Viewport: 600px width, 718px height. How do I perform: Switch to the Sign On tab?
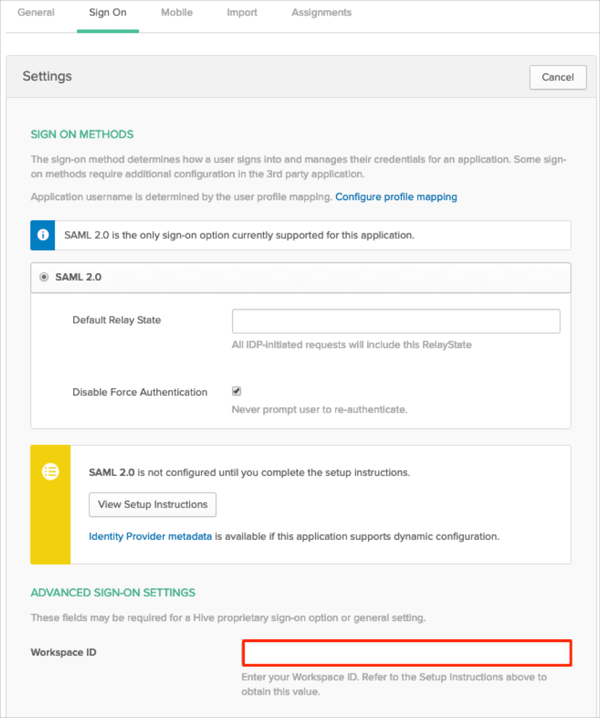108,13
